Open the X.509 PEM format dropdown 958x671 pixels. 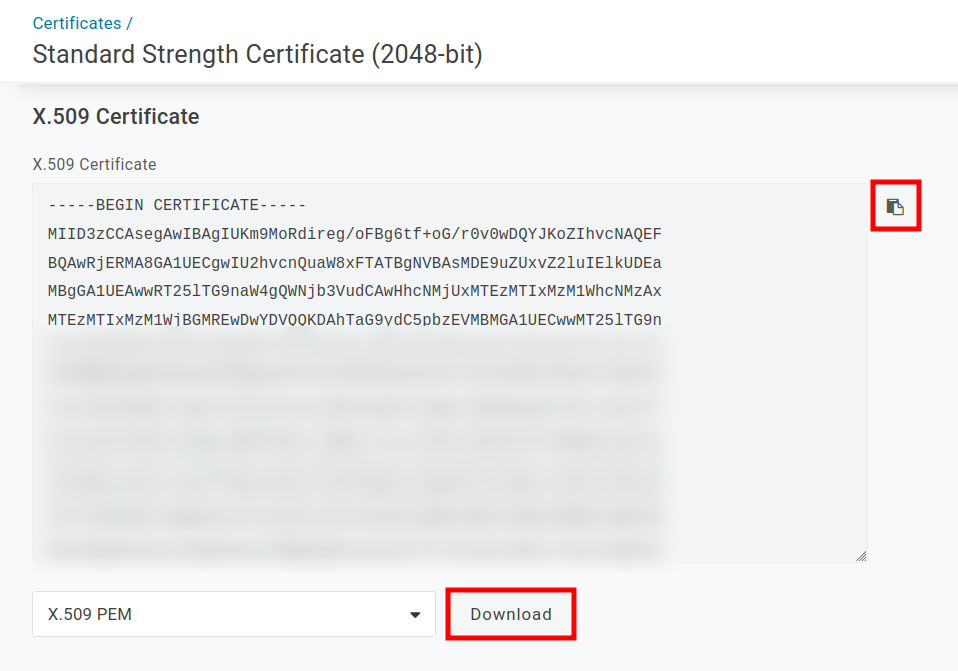click(234, 614)
